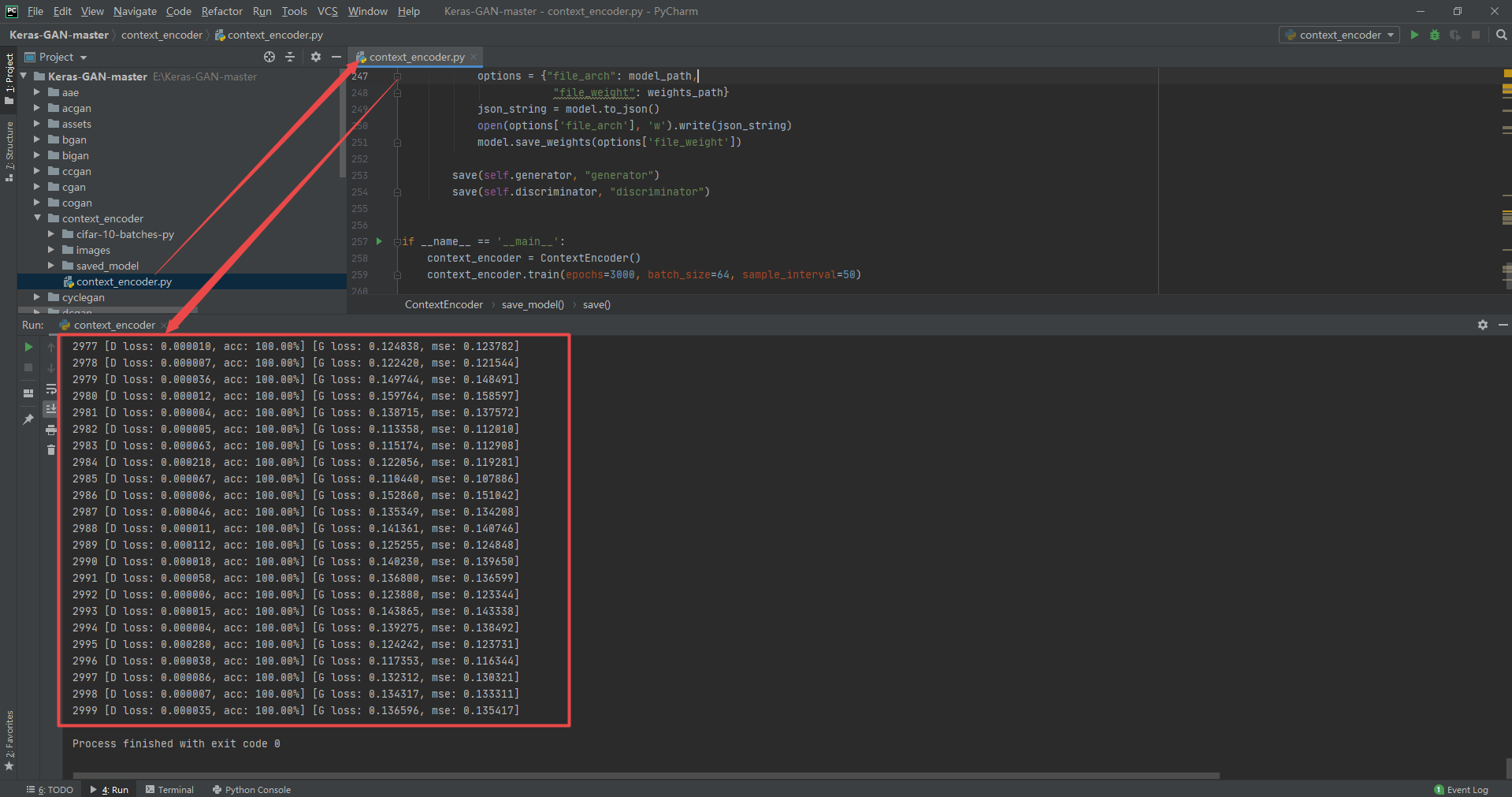This screenshot has height=797, width=1512.
Task: Close the context_encoder.py editor tab
Action: (474, 57)
